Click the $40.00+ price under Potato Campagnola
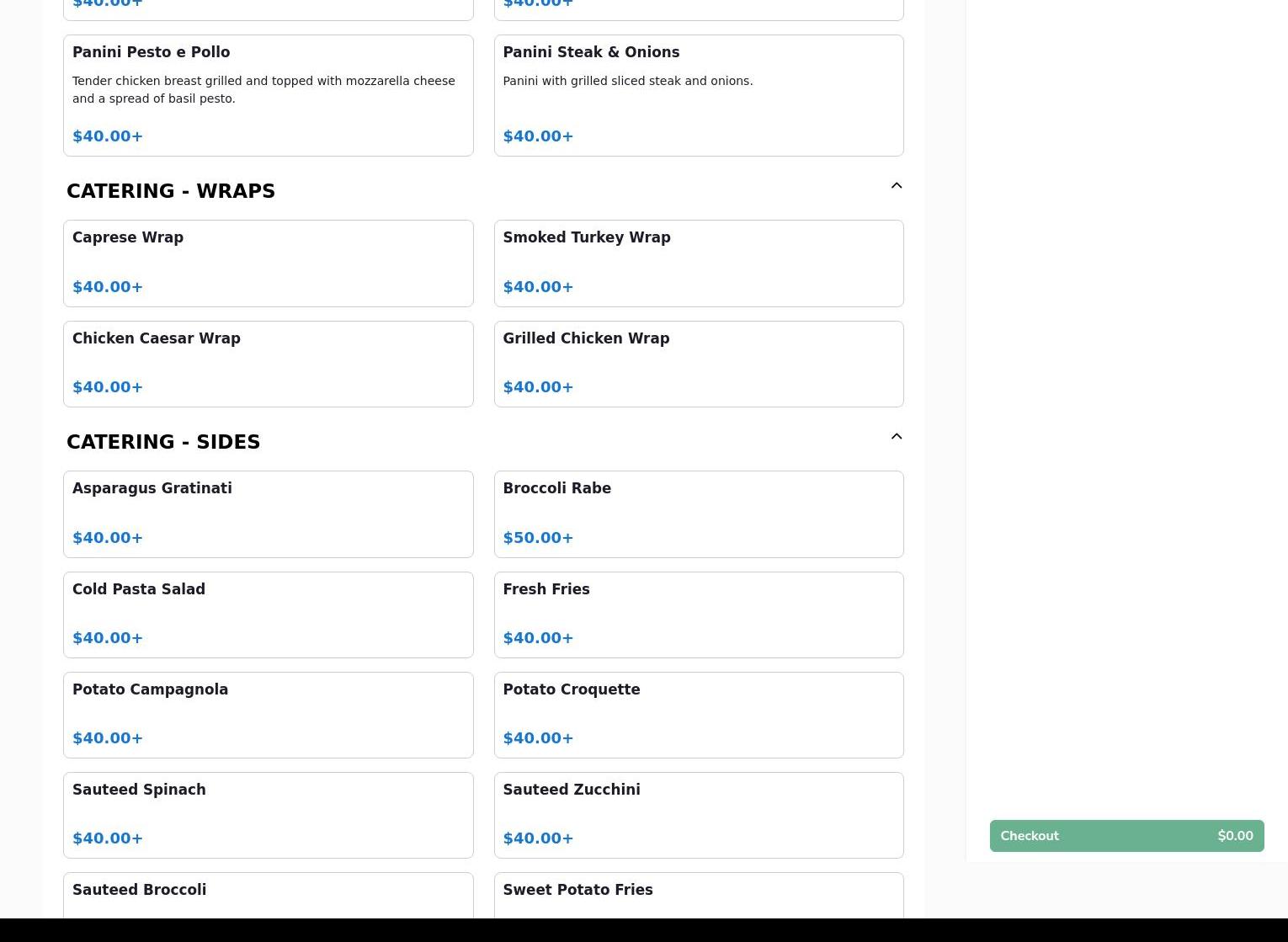 click(108, 737)
